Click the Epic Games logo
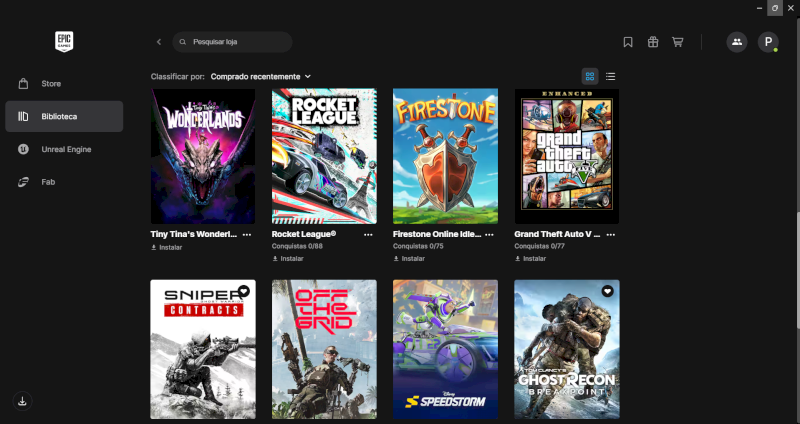This screenshot has height=424, width=800. tap(64, 42)
